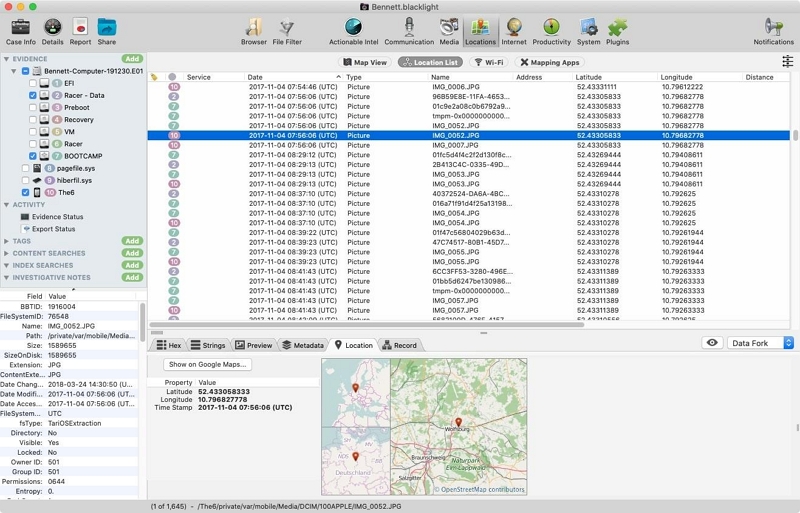
Task: Open the Plugins puzzle icon
Action: point(617,32)
